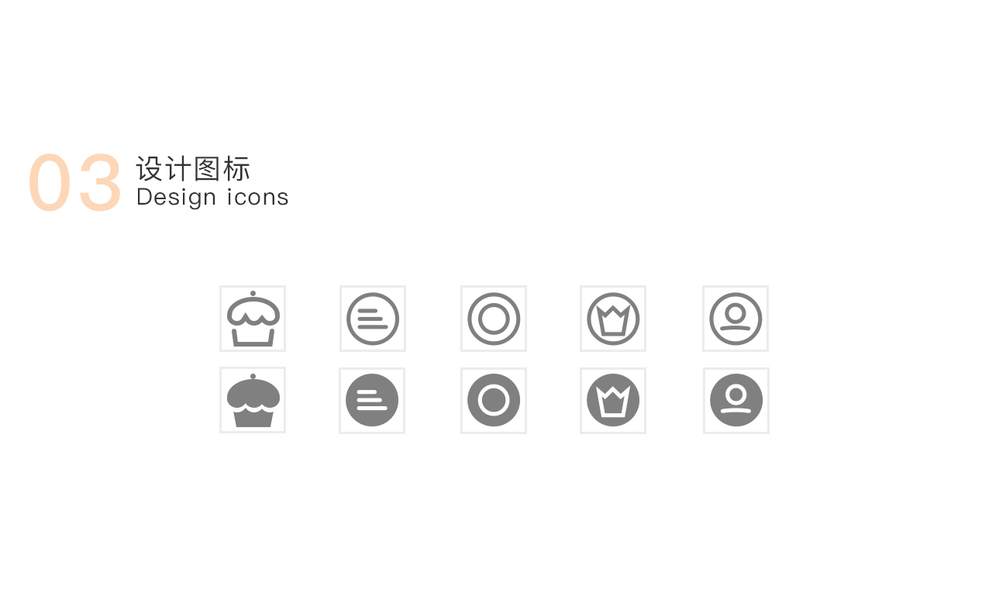Open the filled user profile icon
This screenshot has width=992, height=600.
(x=736, y=400)
